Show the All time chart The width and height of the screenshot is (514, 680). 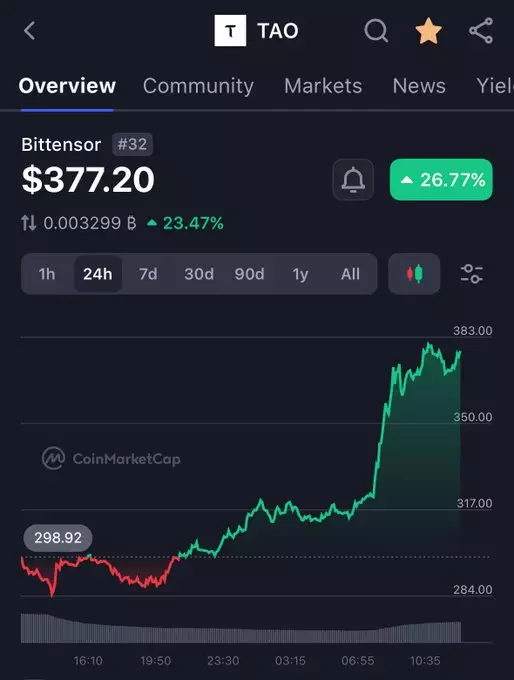point(350,274)
